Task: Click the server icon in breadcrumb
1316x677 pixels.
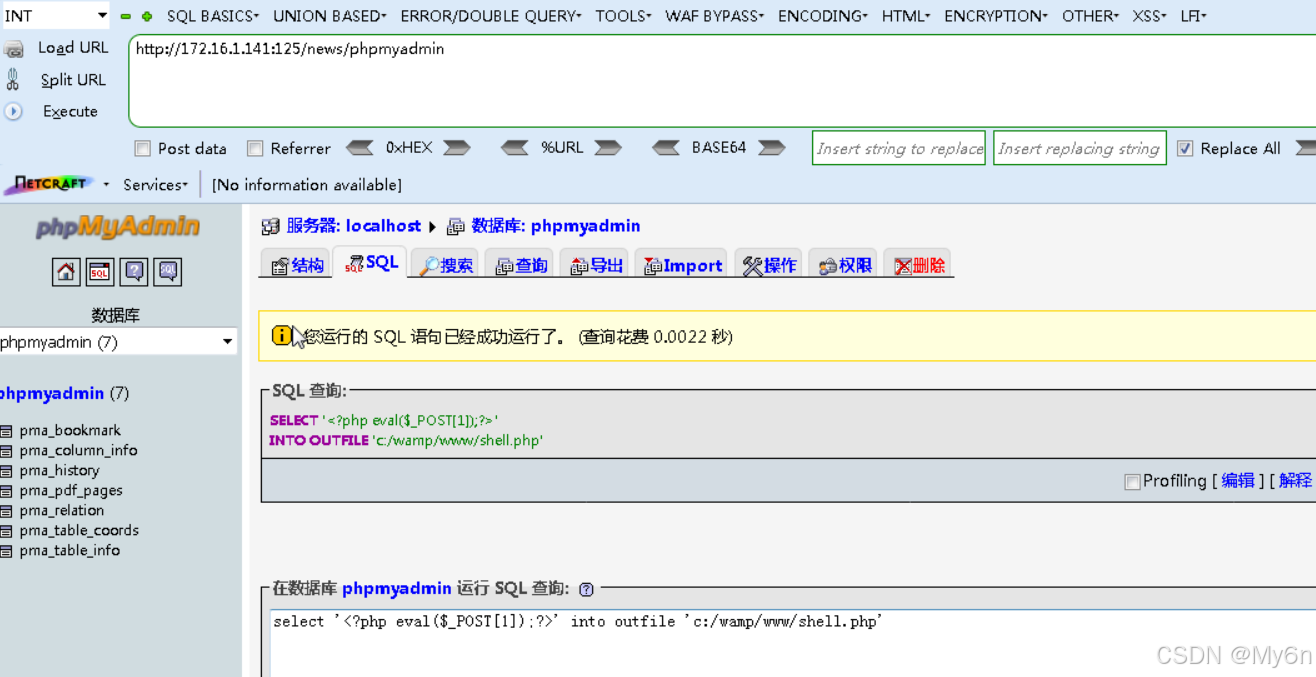Action: 270,227
